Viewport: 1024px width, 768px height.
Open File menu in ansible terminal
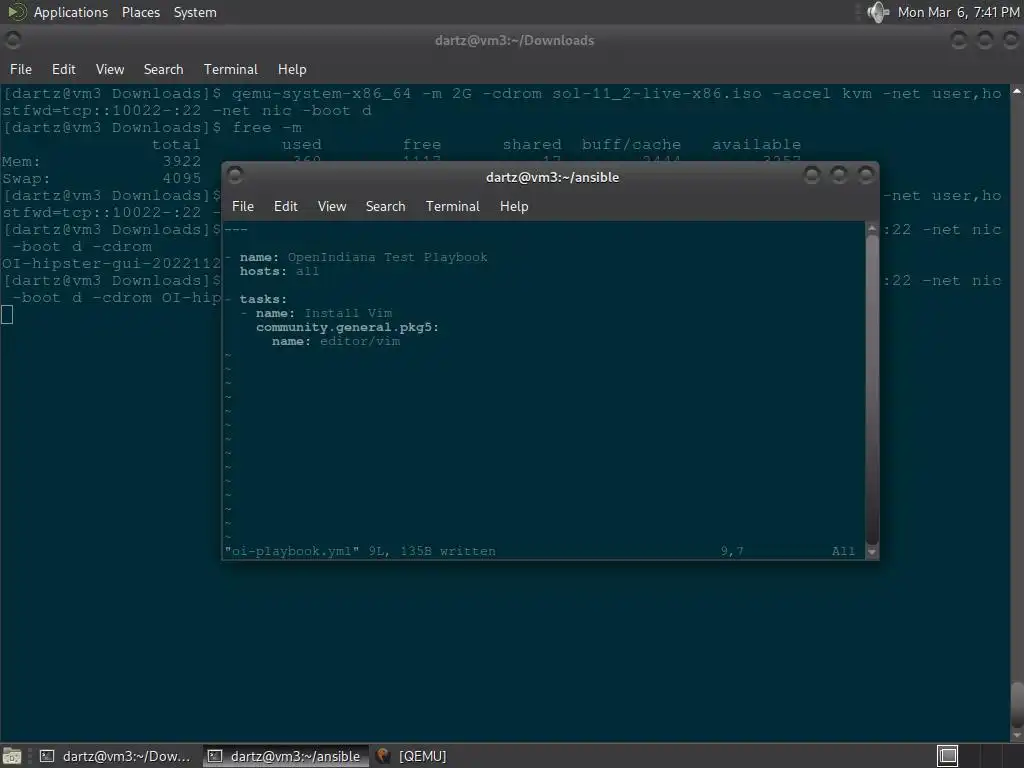(x=242, y=206)
